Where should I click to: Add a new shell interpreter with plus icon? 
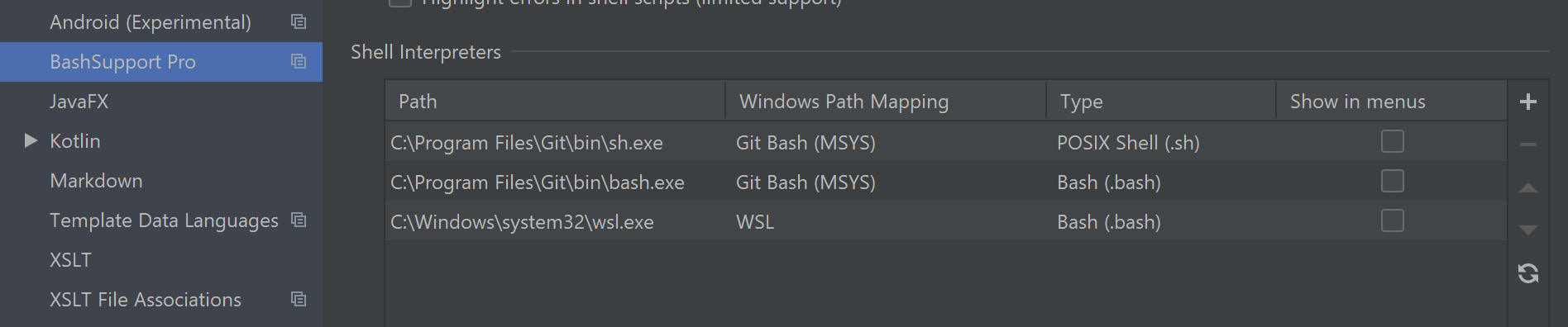[1528, 102]
